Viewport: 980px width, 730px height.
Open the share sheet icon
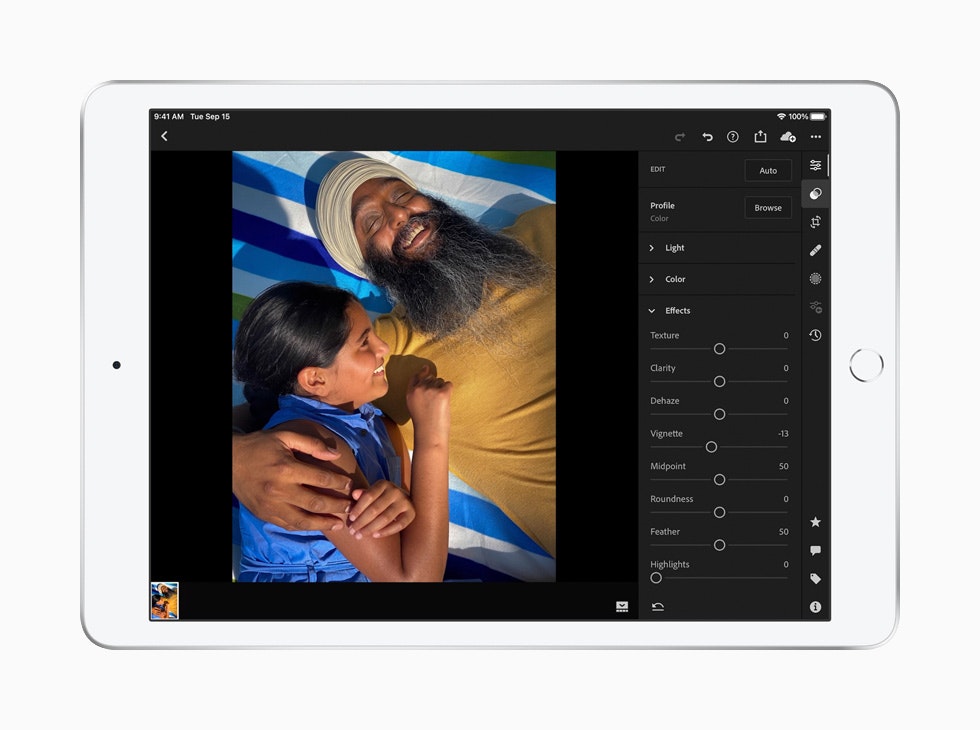(762, 137)
